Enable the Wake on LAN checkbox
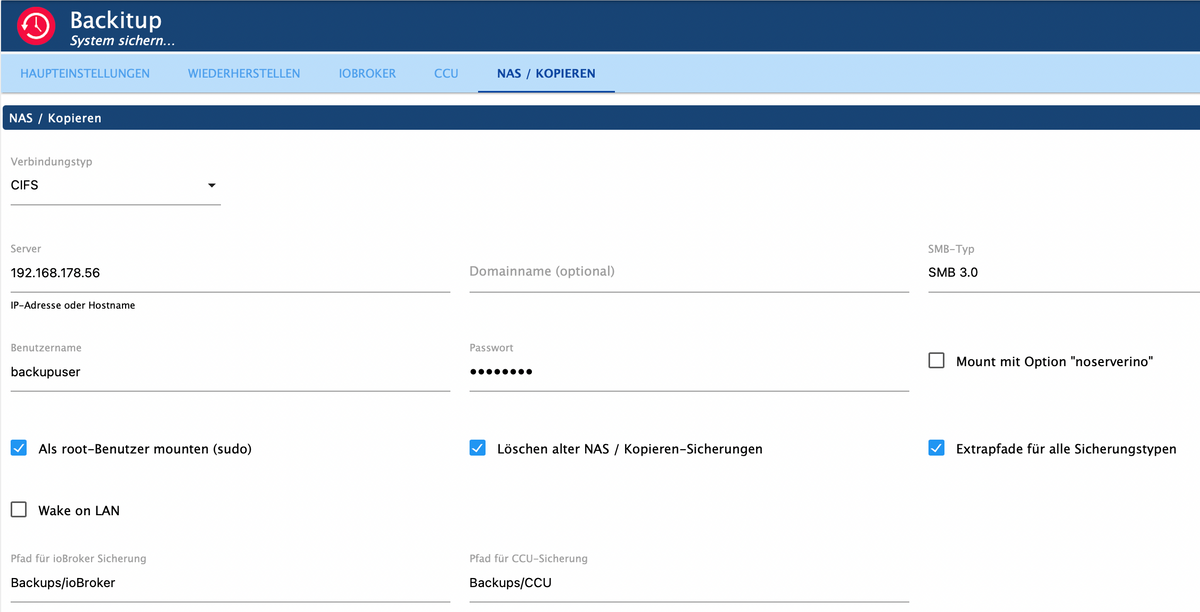 (x=19, y=510)
